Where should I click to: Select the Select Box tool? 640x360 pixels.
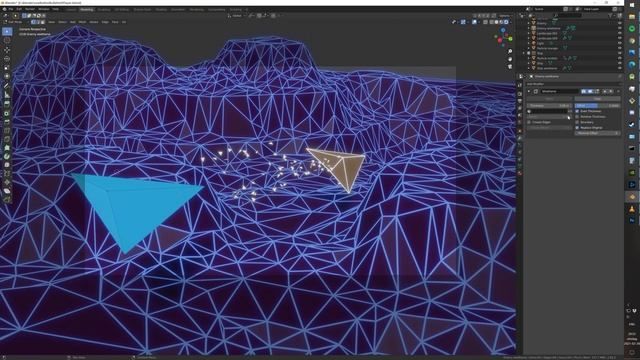(7, 31)
